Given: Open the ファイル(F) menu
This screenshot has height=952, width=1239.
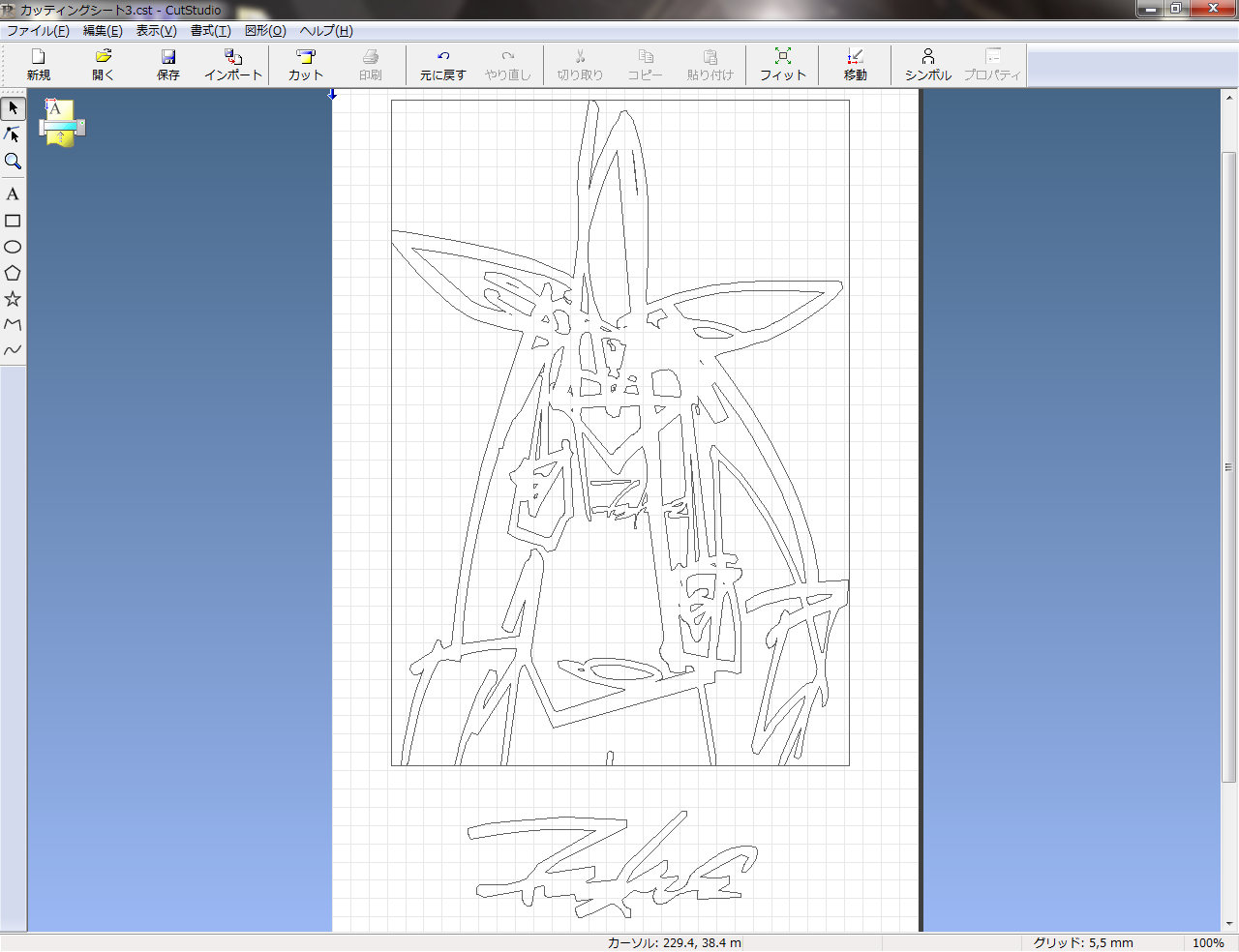Looking at the screenshot, I should pyautogui.click(x=38, y=31).
